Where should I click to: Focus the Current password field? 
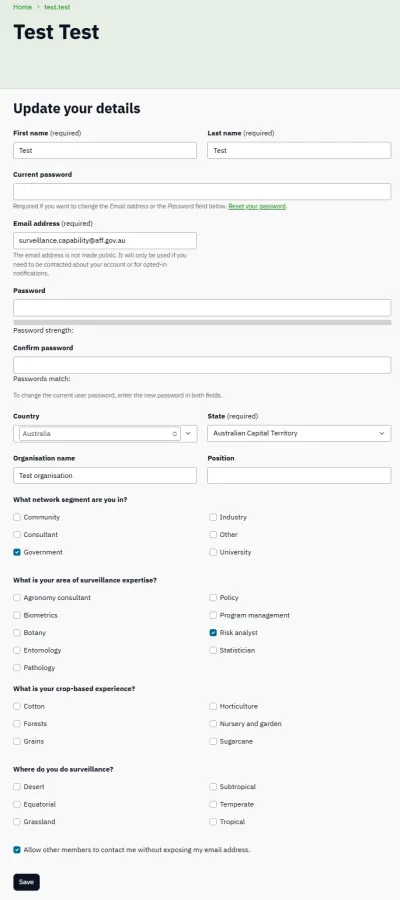[202, 192]
